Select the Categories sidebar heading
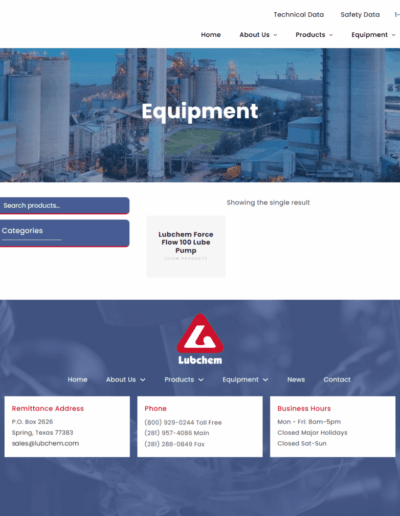 (x=22, y=231)
